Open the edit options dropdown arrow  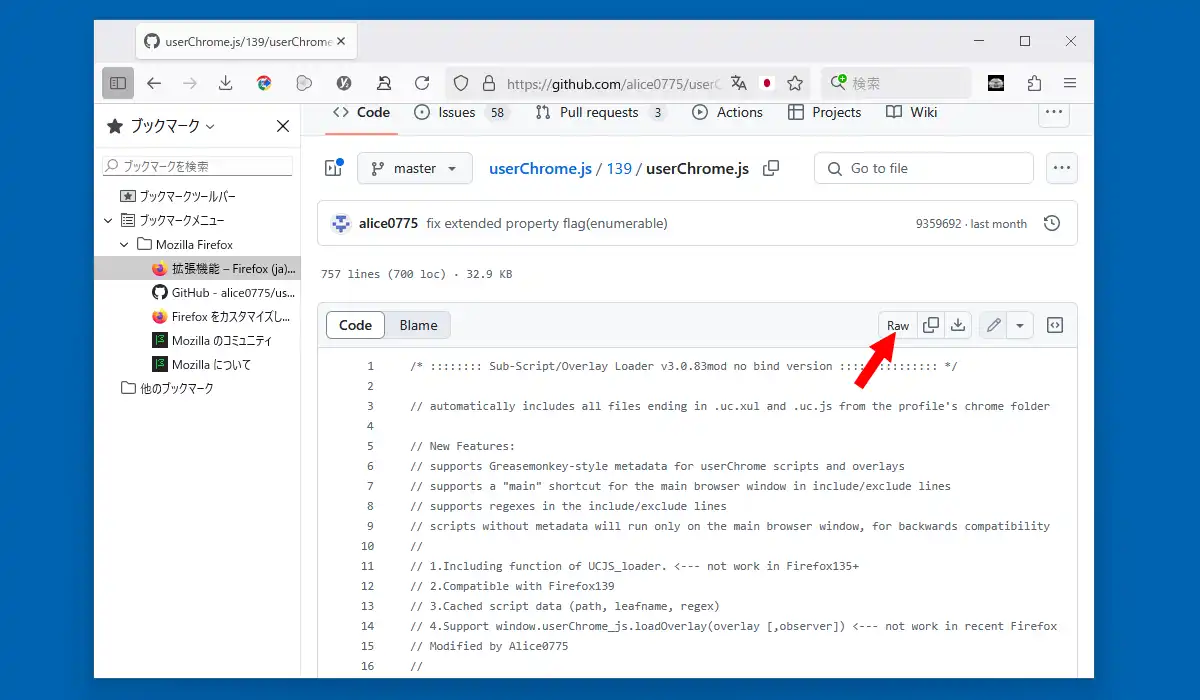1019,325
